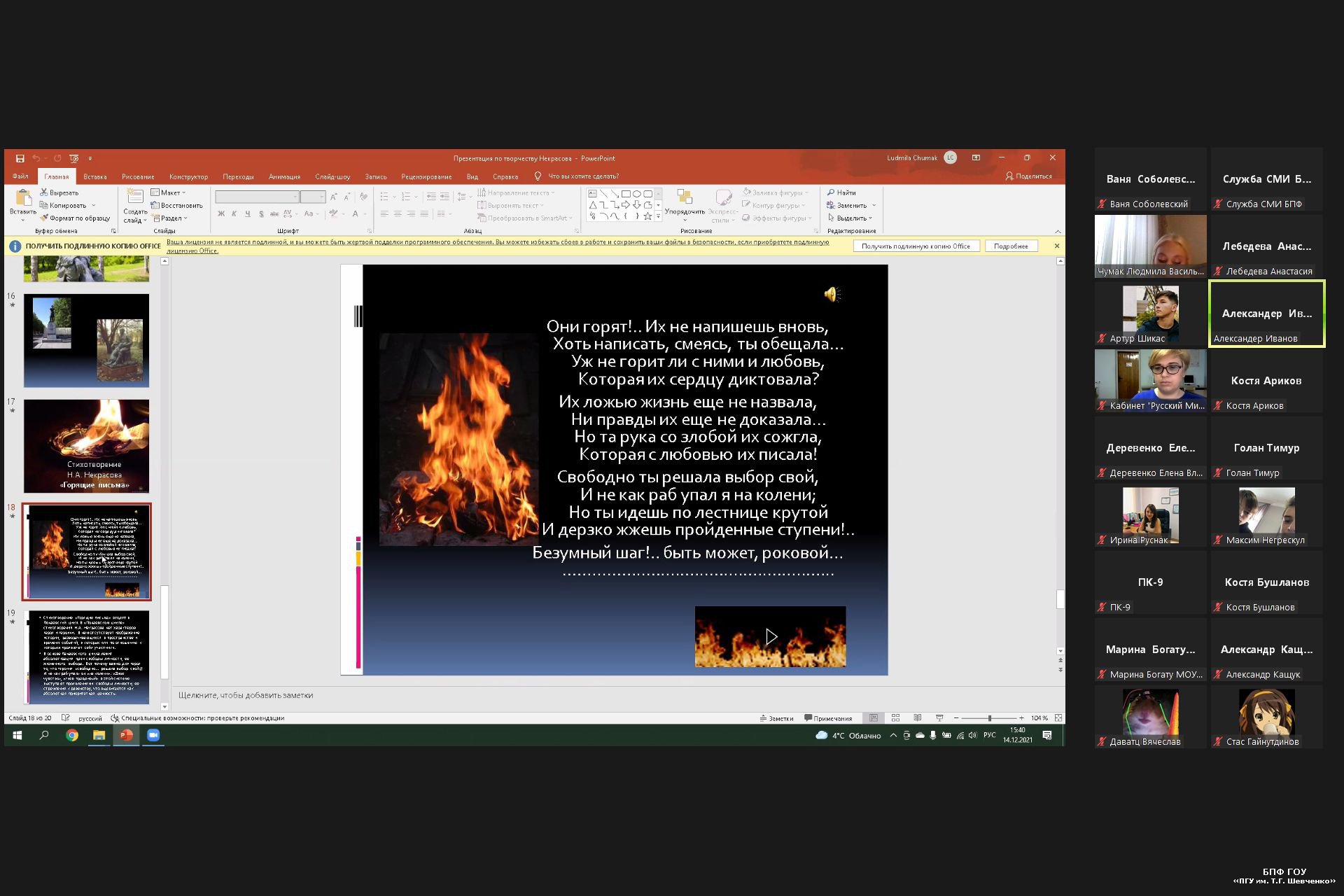Switch to slide sorter view in status bar

(895, 717)
